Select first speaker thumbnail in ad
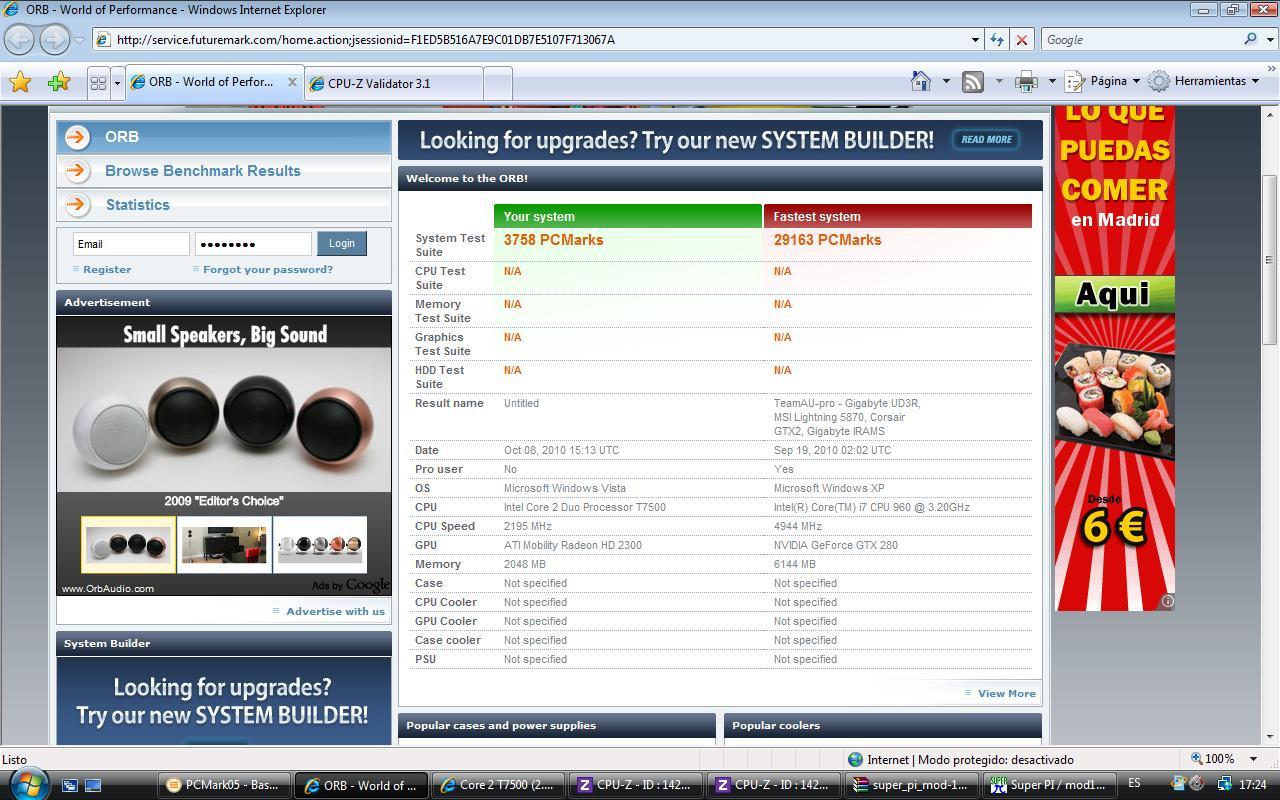Screen dimensions: 1280x800 click(x=128, y=545)
